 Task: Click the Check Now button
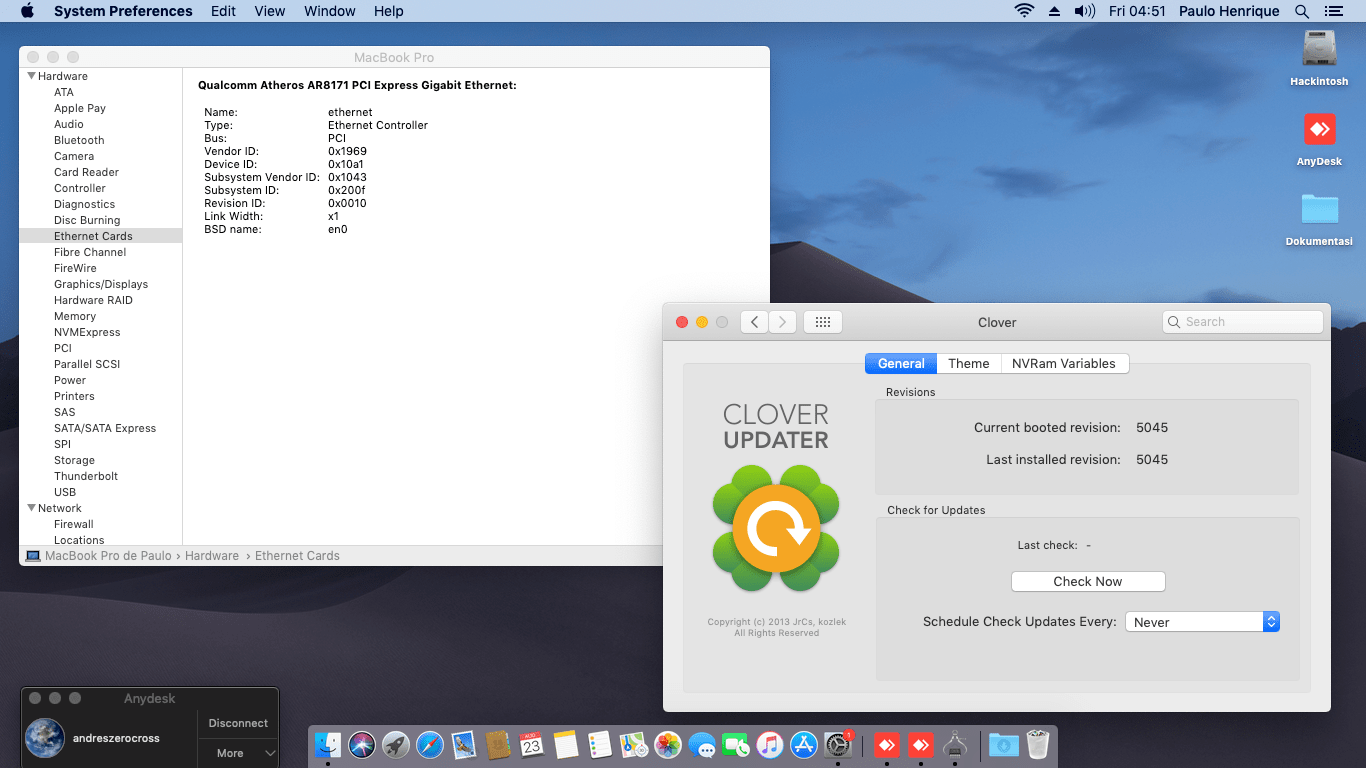tap(1088, 582)
